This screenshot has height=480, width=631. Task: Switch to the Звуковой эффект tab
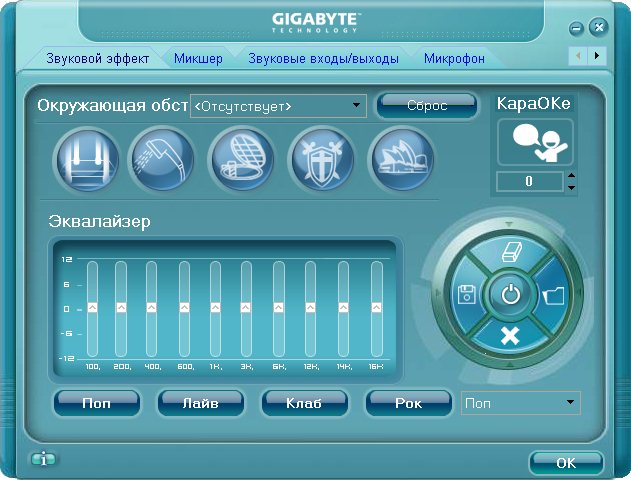coord(98,59)
